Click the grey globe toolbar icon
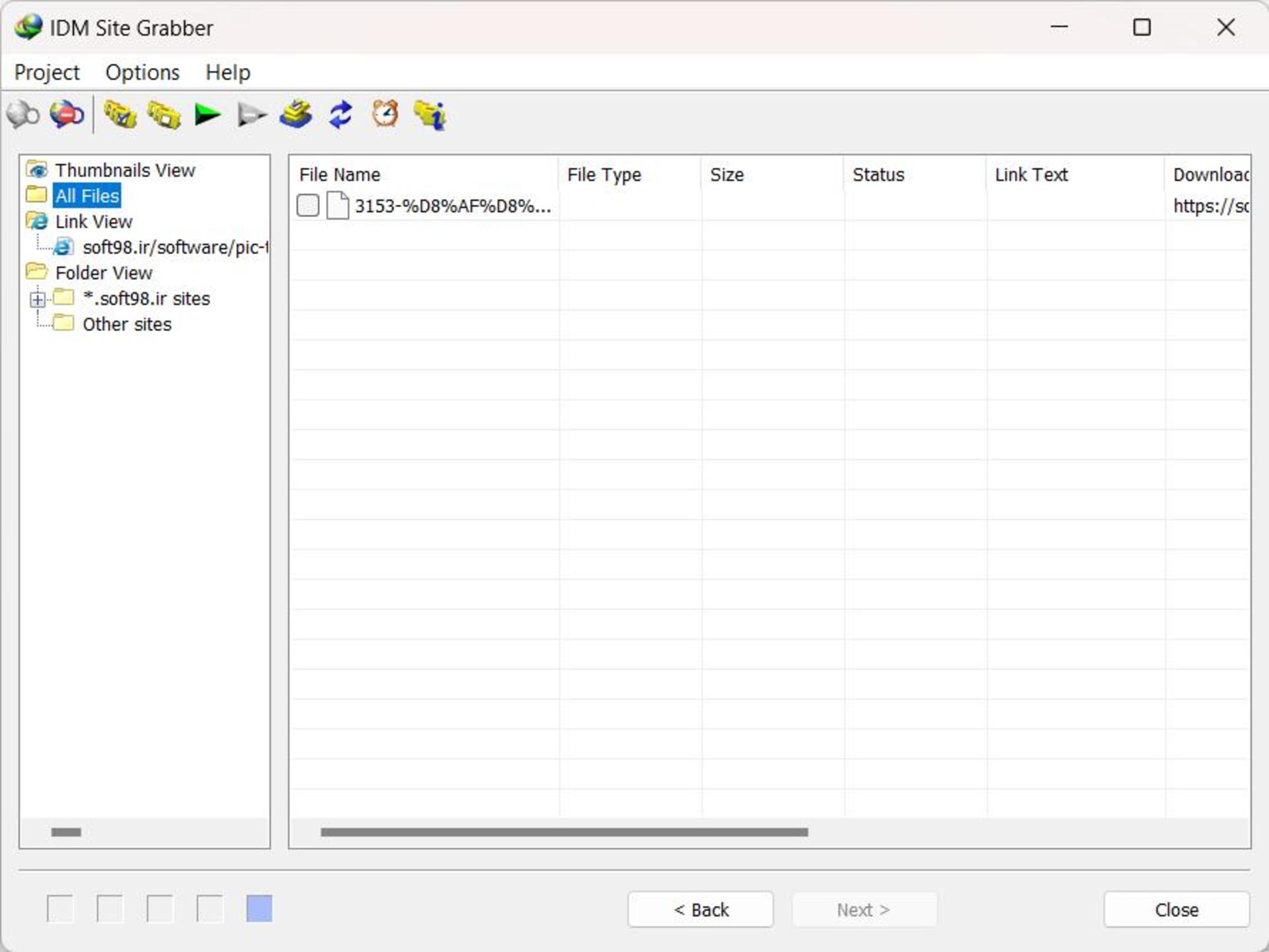Screen dimensions: 1269x952 pos(23,115)
